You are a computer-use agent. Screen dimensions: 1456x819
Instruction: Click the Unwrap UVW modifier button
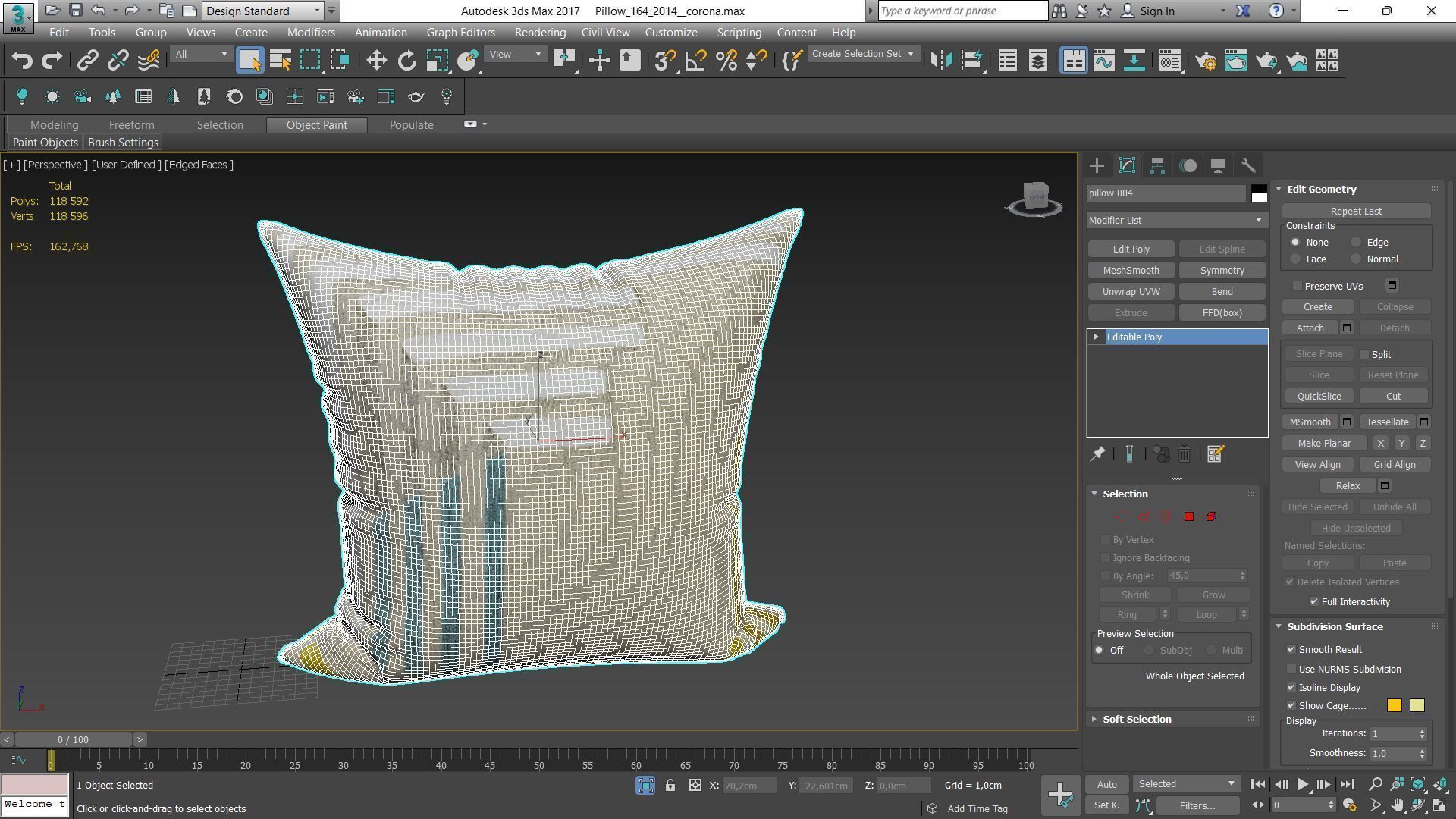coord(1131,292)
